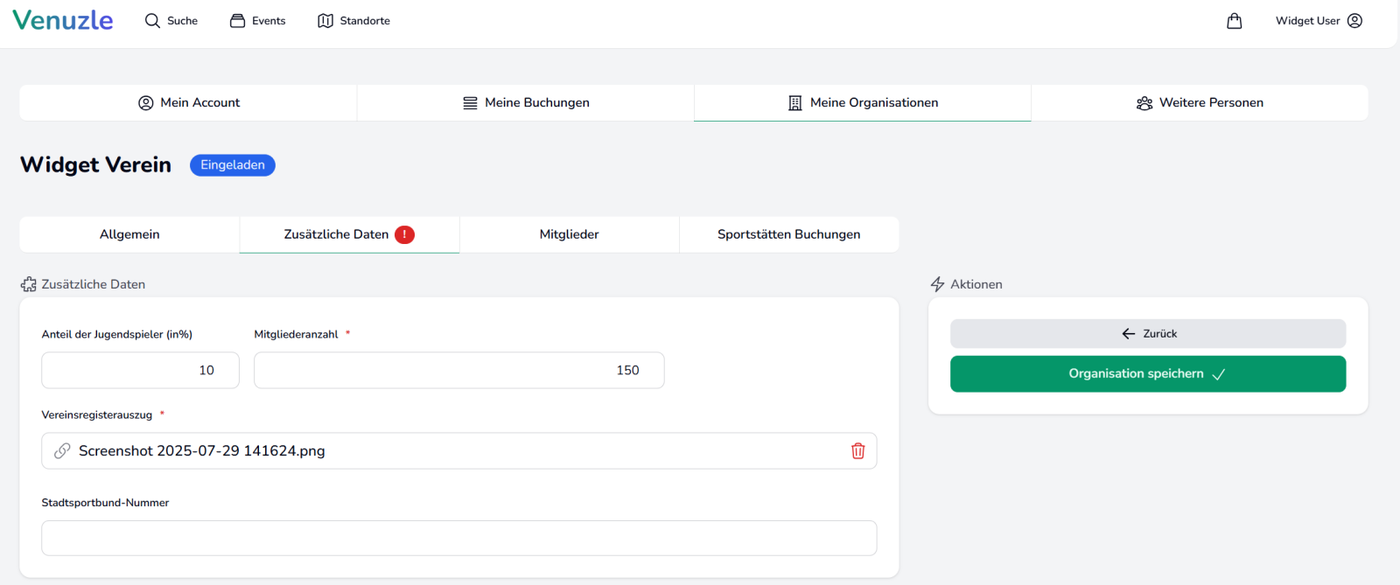Open the Mitglieder sub-tab

click(x=569, y=234)
